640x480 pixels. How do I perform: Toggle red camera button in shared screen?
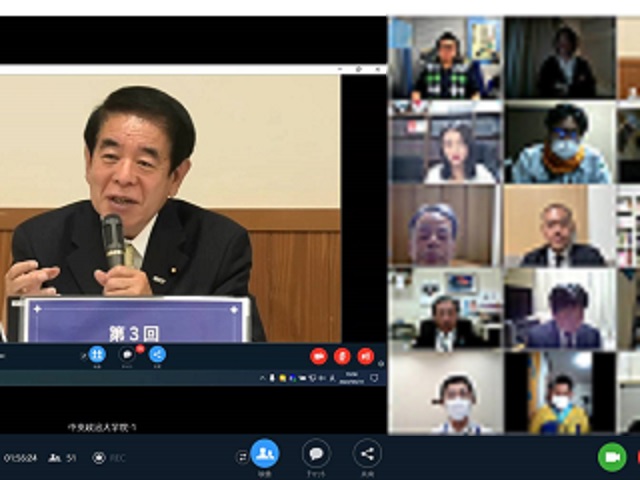(319, 356)
